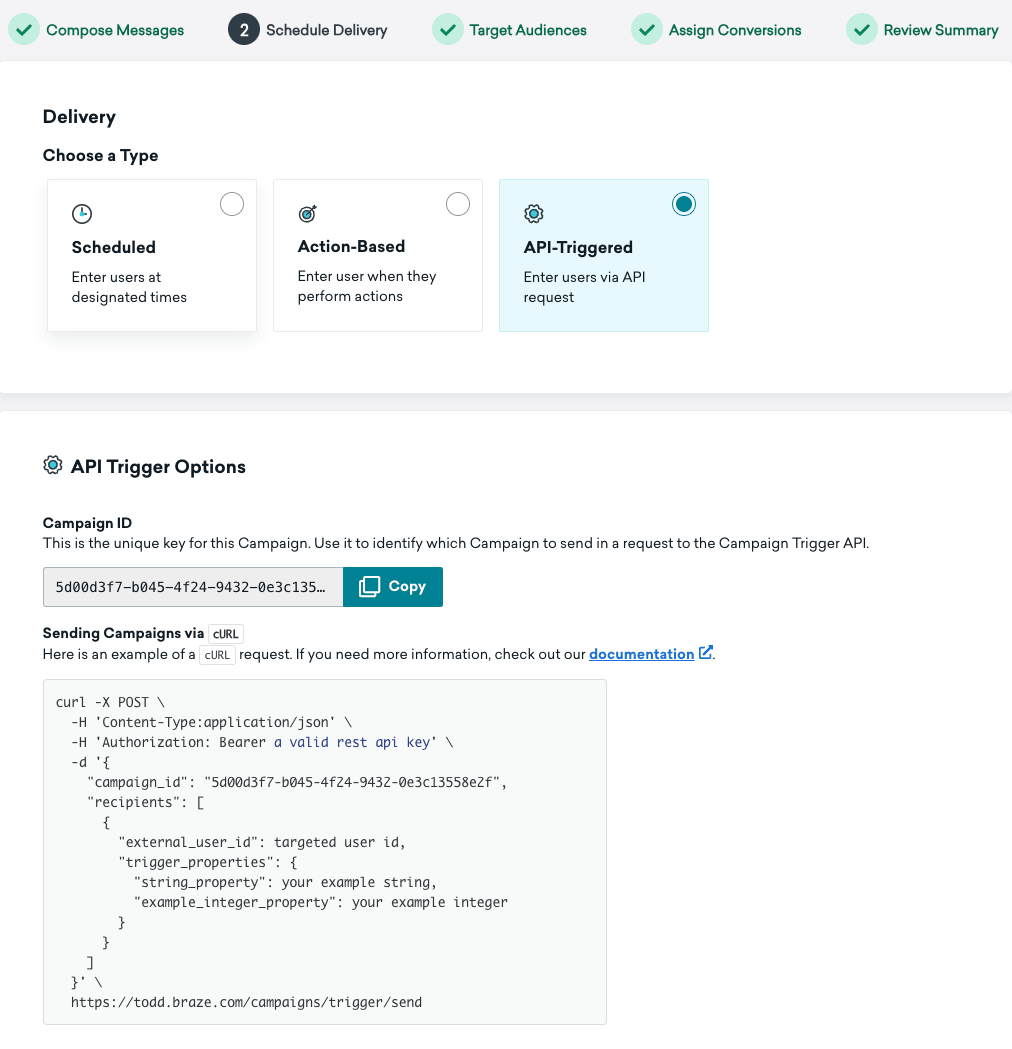
Task: Go to the Compose Messages step
Action: click(115, 30)
